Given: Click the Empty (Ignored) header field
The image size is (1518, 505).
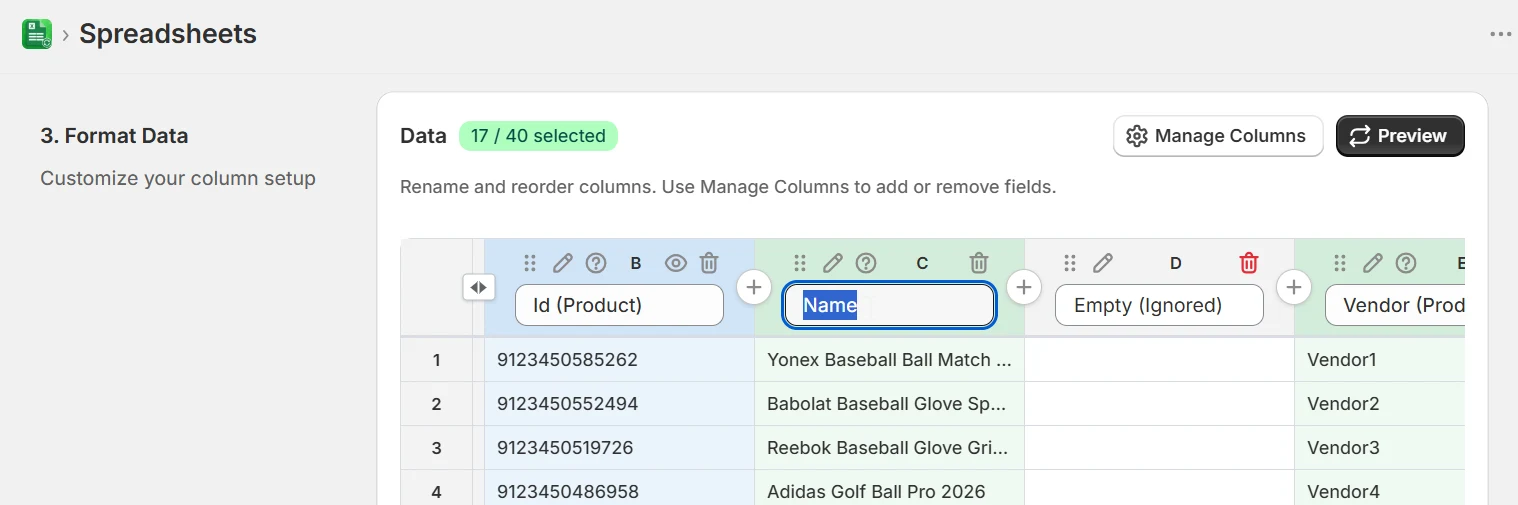Looking at the screenshot, I should coord(1159,305).
